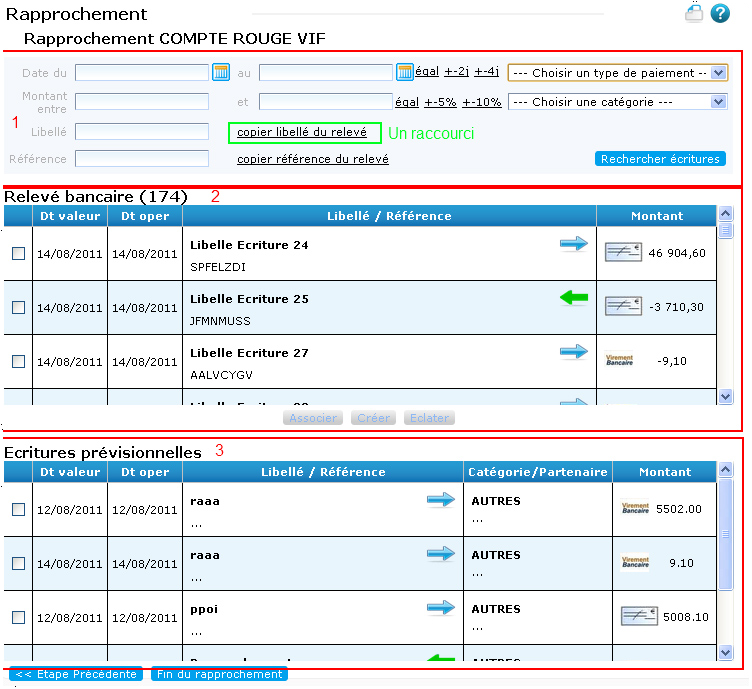Viewport: 752px width, 689px height.
Task: Focus the 'Libellé' input field
Action: [x=142, y=131]
